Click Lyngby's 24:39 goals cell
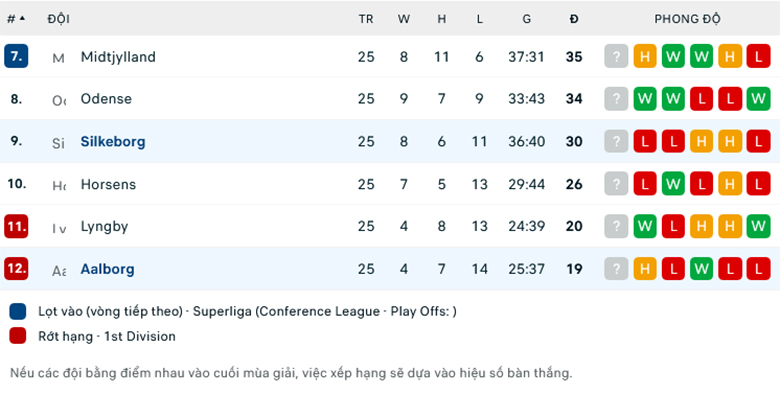780x394 pixels. click(x=526, y=226)
